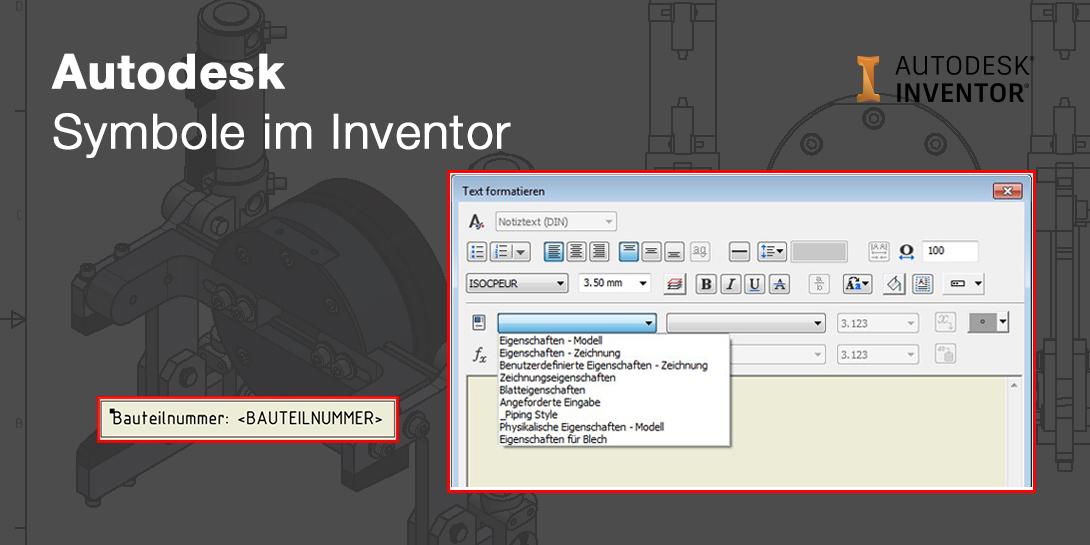Click the red stacked layers color icon

pos(674,284)
